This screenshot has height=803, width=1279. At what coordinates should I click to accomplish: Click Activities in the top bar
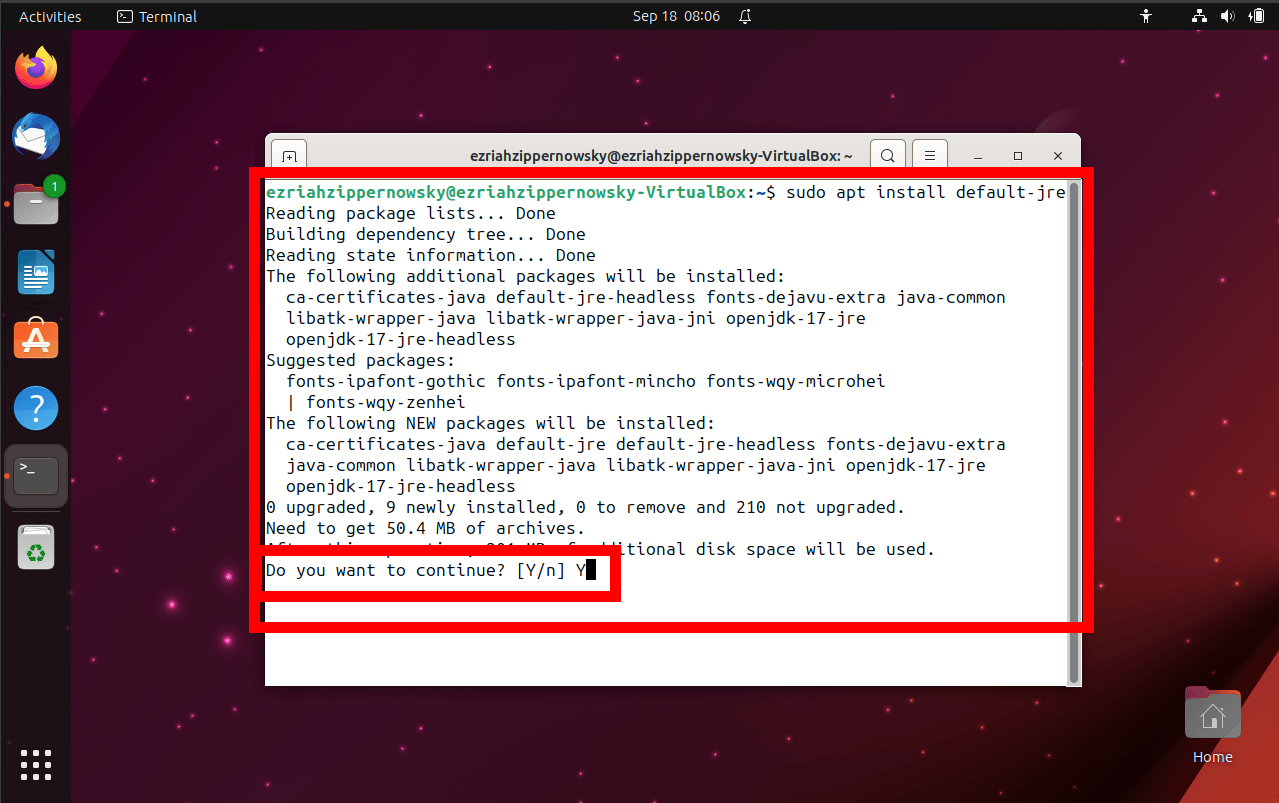click(x=48, y=16)
